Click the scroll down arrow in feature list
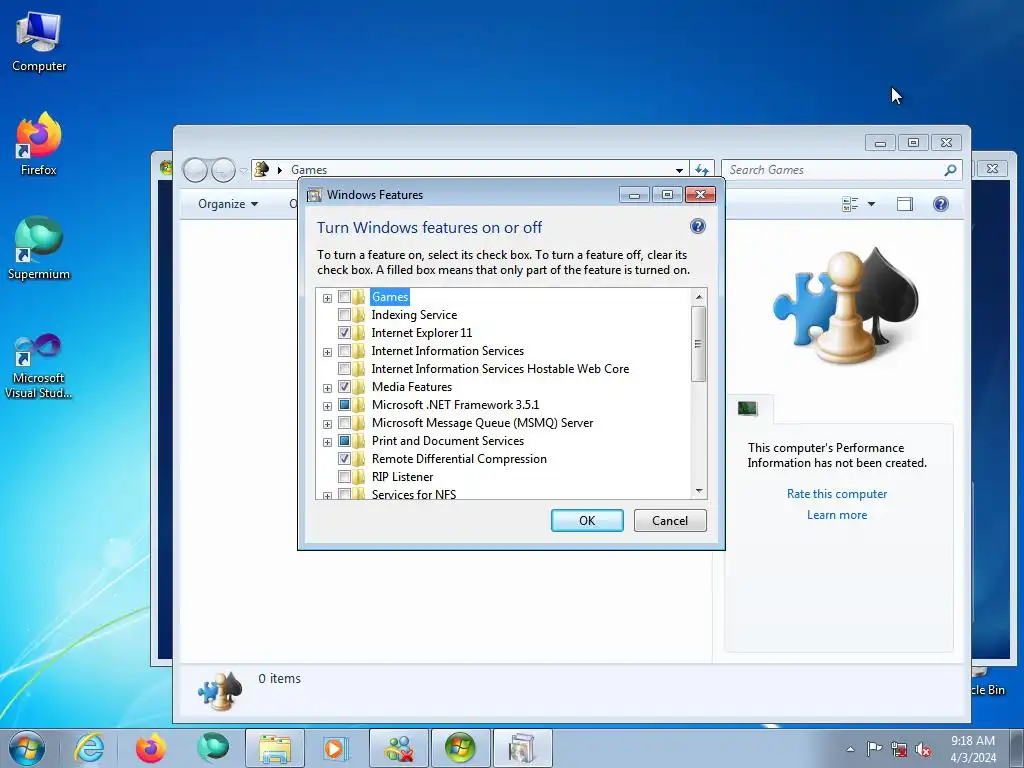Image resolution: width=1024 pixels, height=768 pixels. (699, 490)
